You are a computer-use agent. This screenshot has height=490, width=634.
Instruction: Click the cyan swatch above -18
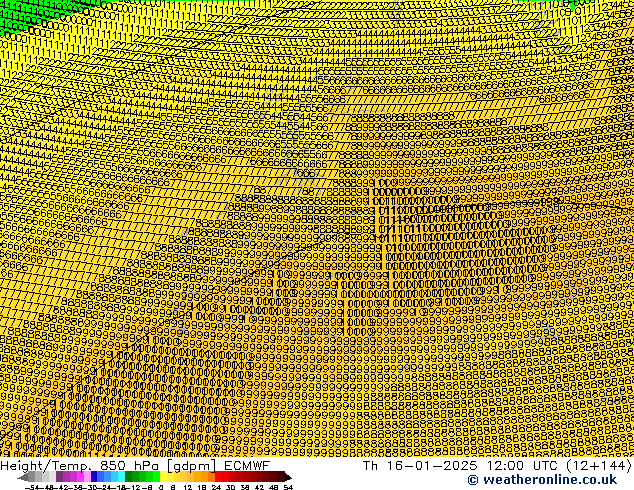coord(121,477)
